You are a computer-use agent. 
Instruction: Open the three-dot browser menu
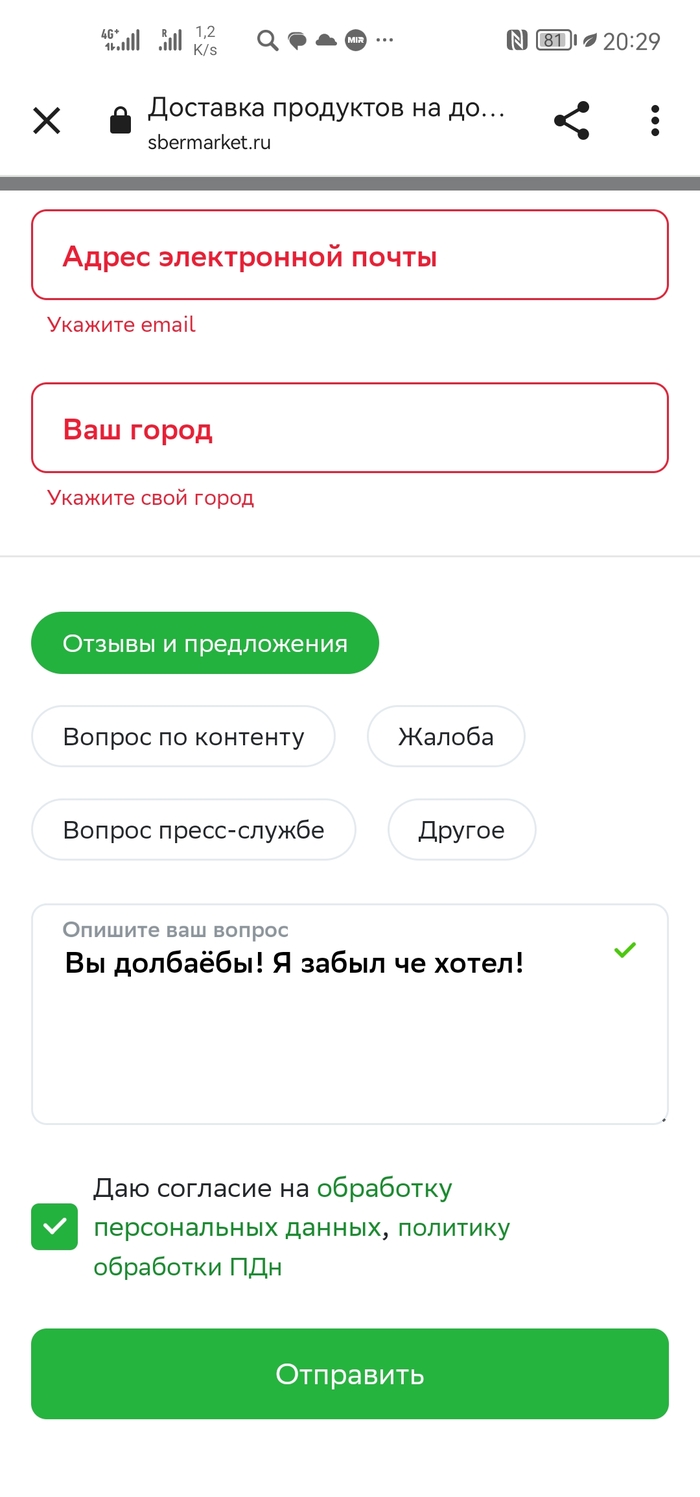pyautogui.click(x=655, y=121)
